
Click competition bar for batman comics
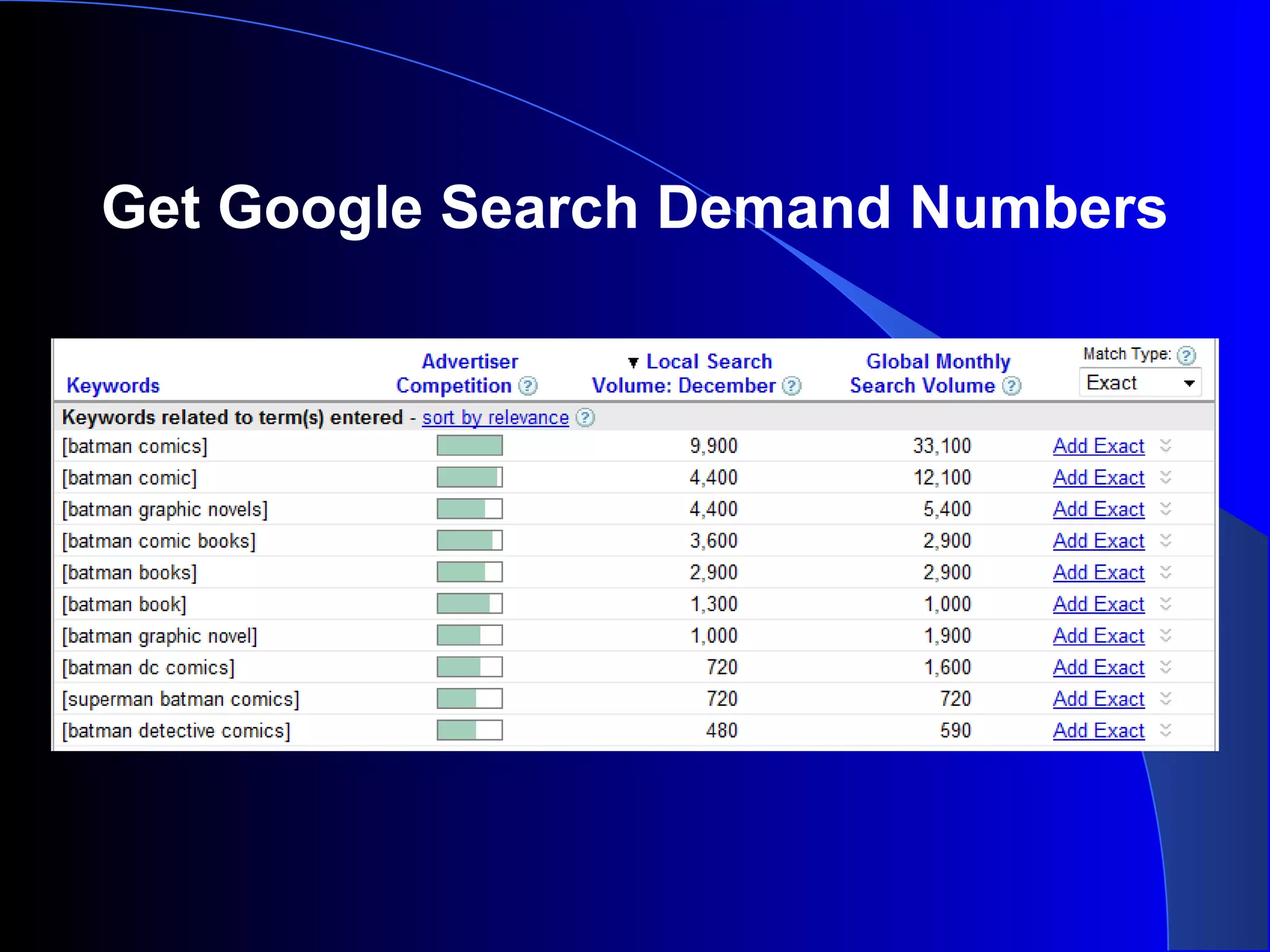[x=469, y=446]
